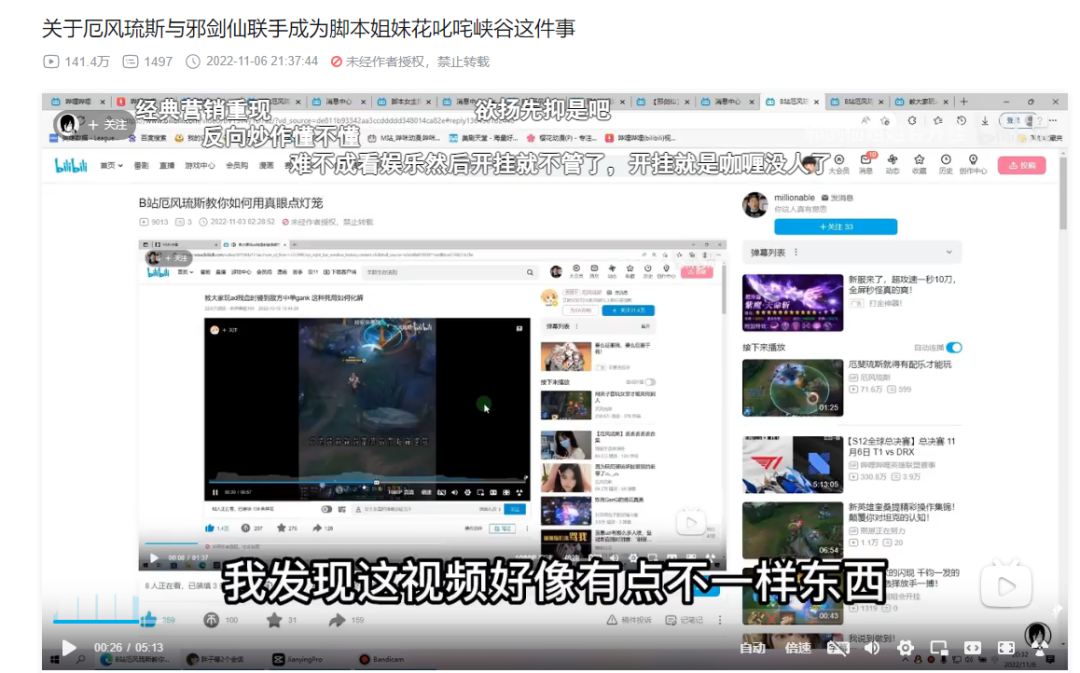Open the Windows Start button in the recording
This screenshot has width=1080, height=673.
(55, 660)
